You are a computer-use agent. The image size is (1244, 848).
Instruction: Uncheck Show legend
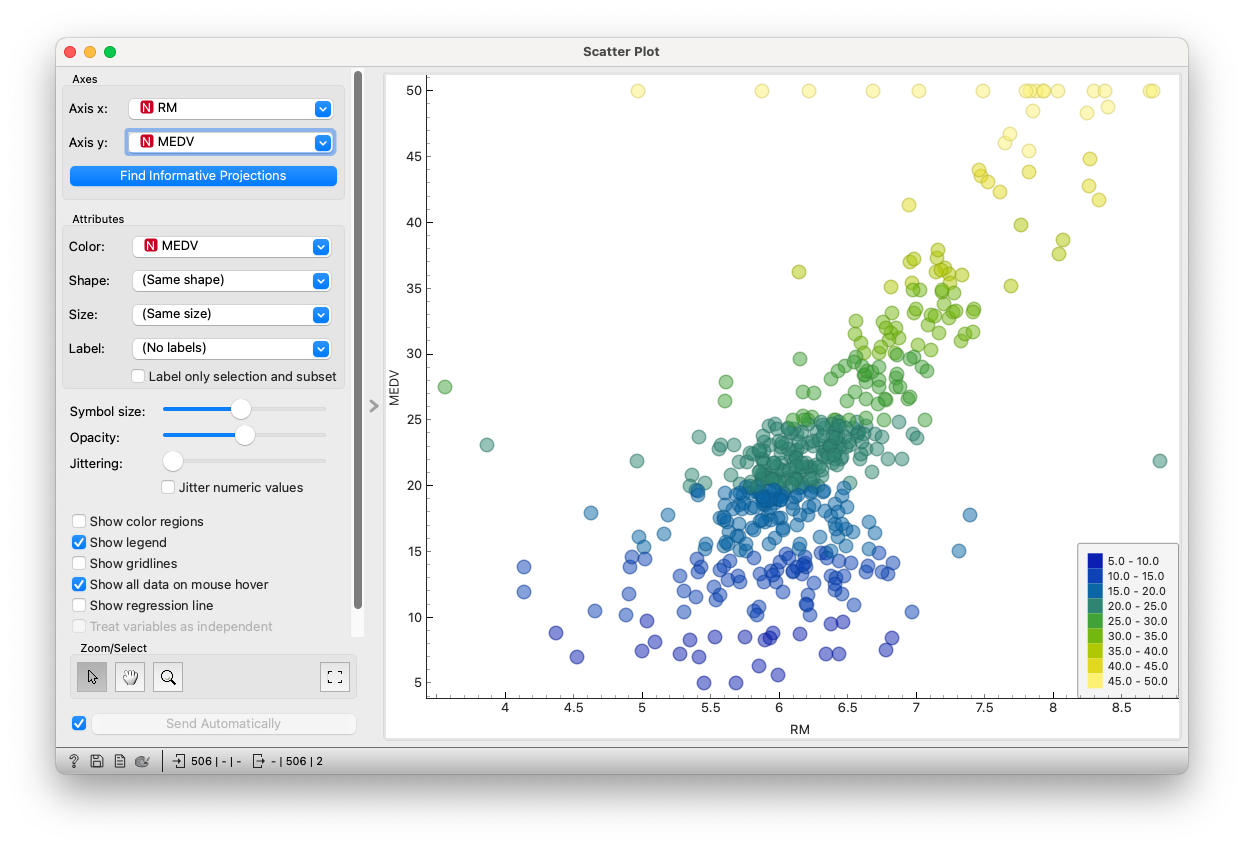pyautogui.click(x=79, y=543)
